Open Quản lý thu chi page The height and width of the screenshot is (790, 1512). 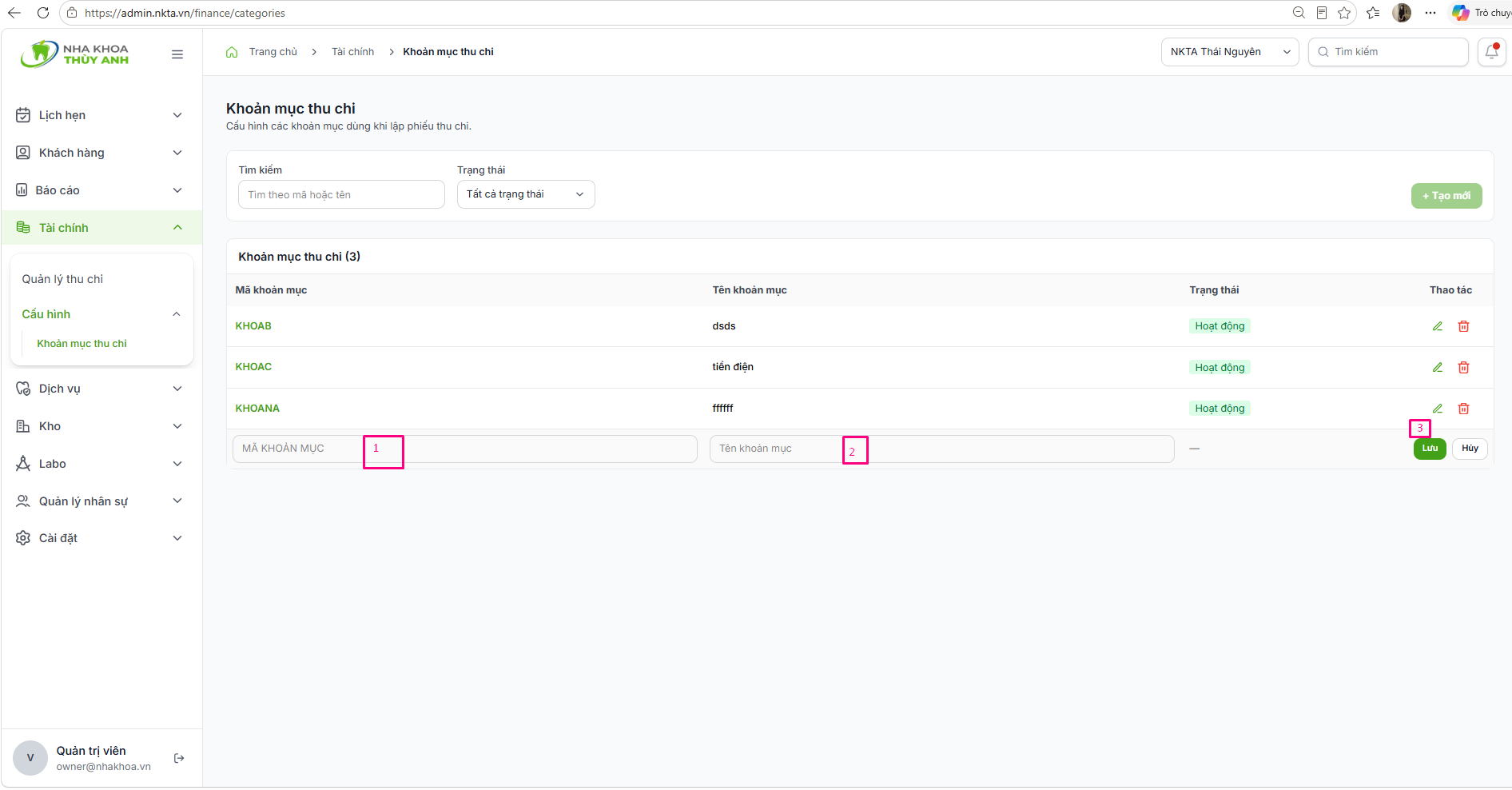pos(62,279)
